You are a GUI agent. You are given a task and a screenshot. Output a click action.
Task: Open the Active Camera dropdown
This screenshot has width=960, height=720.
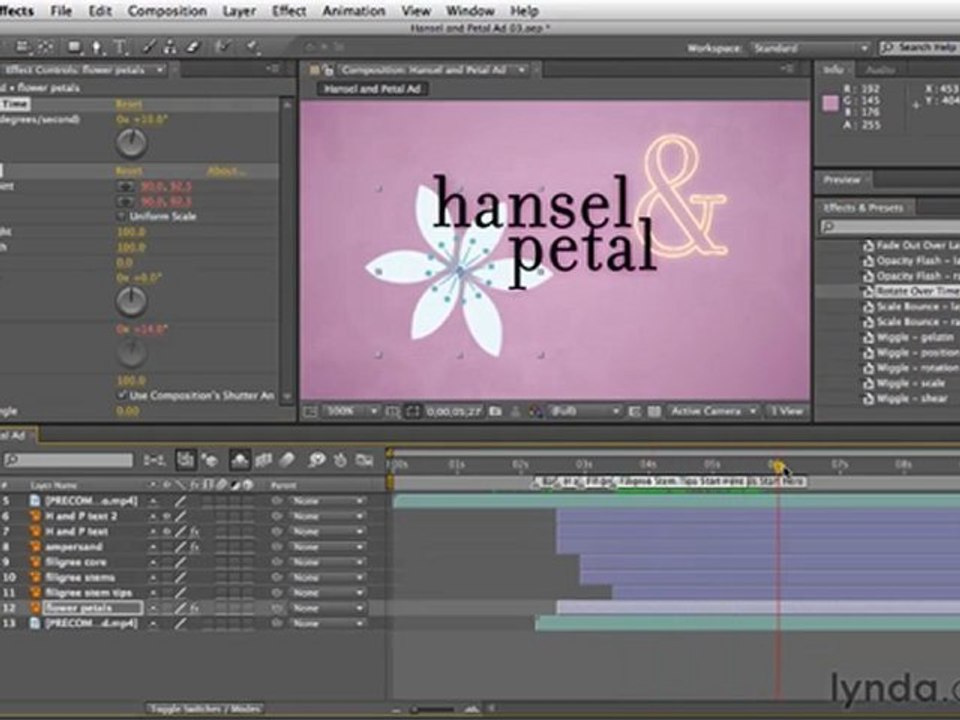[705, 411]
